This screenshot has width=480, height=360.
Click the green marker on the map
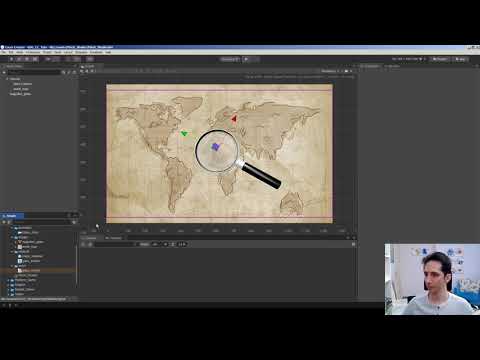(184, 134)
